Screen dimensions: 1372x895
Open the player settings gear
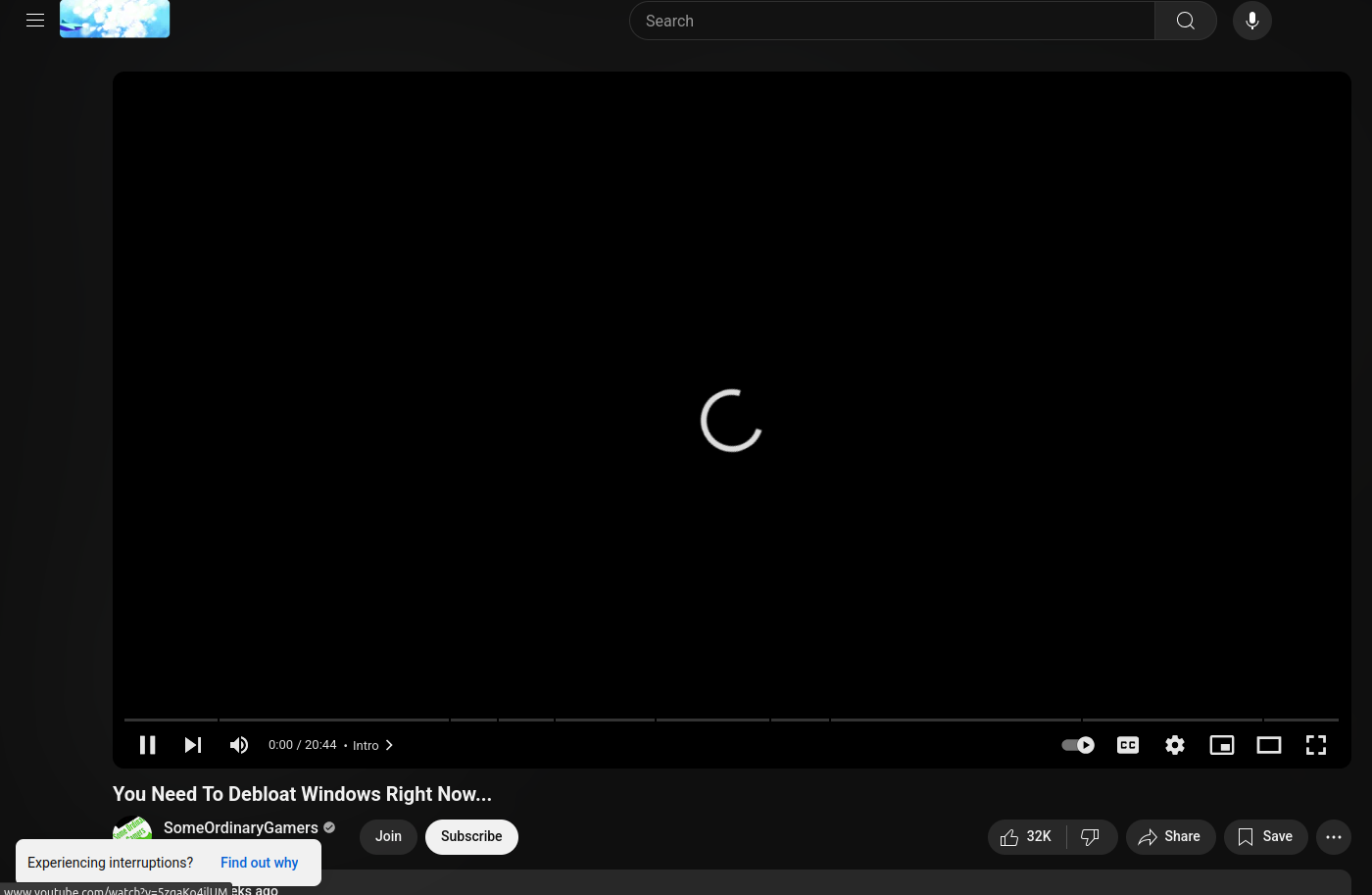click(x=1175, y=745)
